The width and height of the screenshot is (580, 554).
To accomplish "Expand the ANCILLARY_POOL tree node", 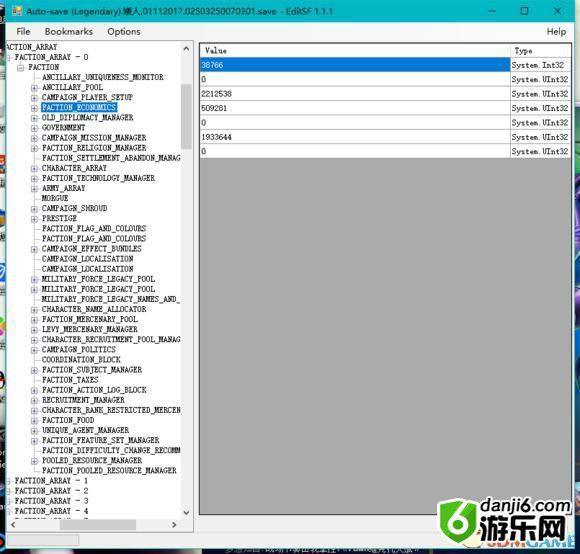I will pyautogui.click(x=34, y=88).
